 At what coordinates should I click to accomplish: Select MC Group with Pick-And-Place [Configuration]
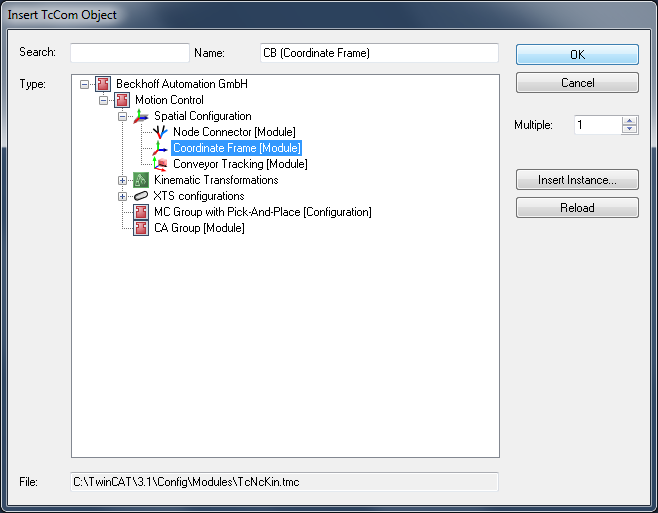tap(263, 212)
